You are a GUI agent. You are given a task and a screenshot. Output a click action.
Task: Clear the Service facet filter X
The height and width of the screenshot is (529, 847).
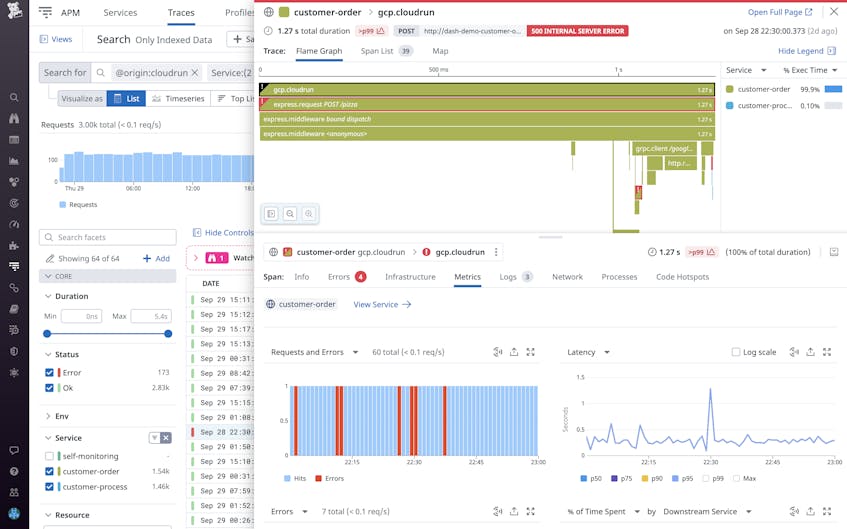[166, 438]
